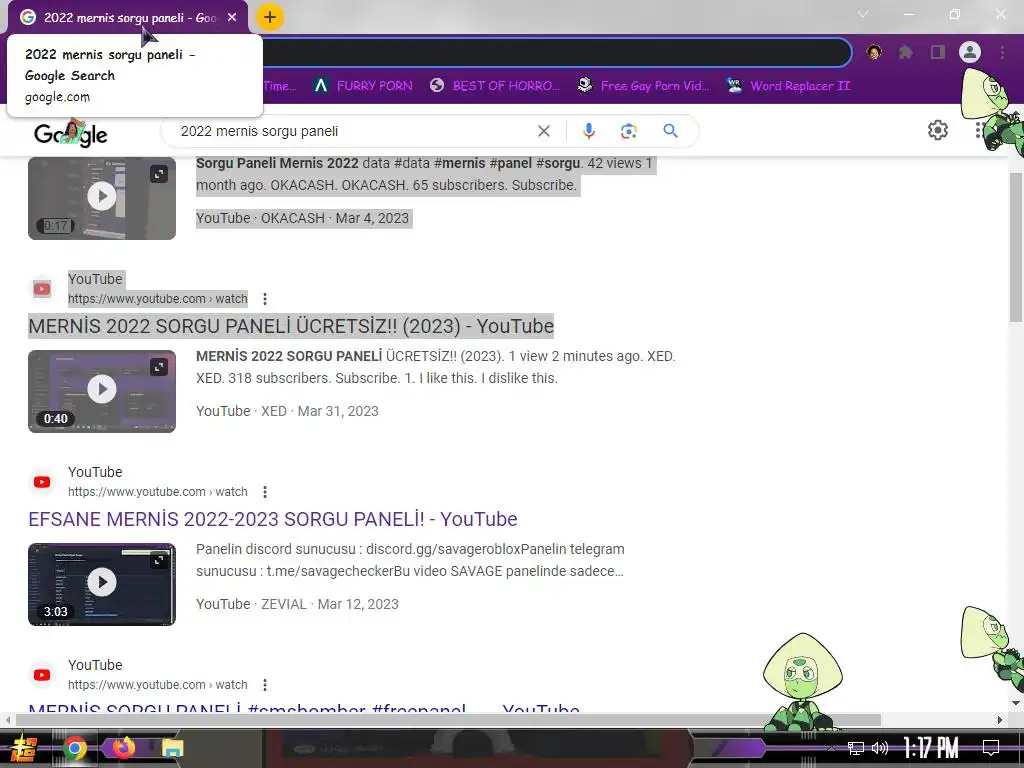
Task: Open the Word Replacer II bookmark
Action: click(789, 86)
